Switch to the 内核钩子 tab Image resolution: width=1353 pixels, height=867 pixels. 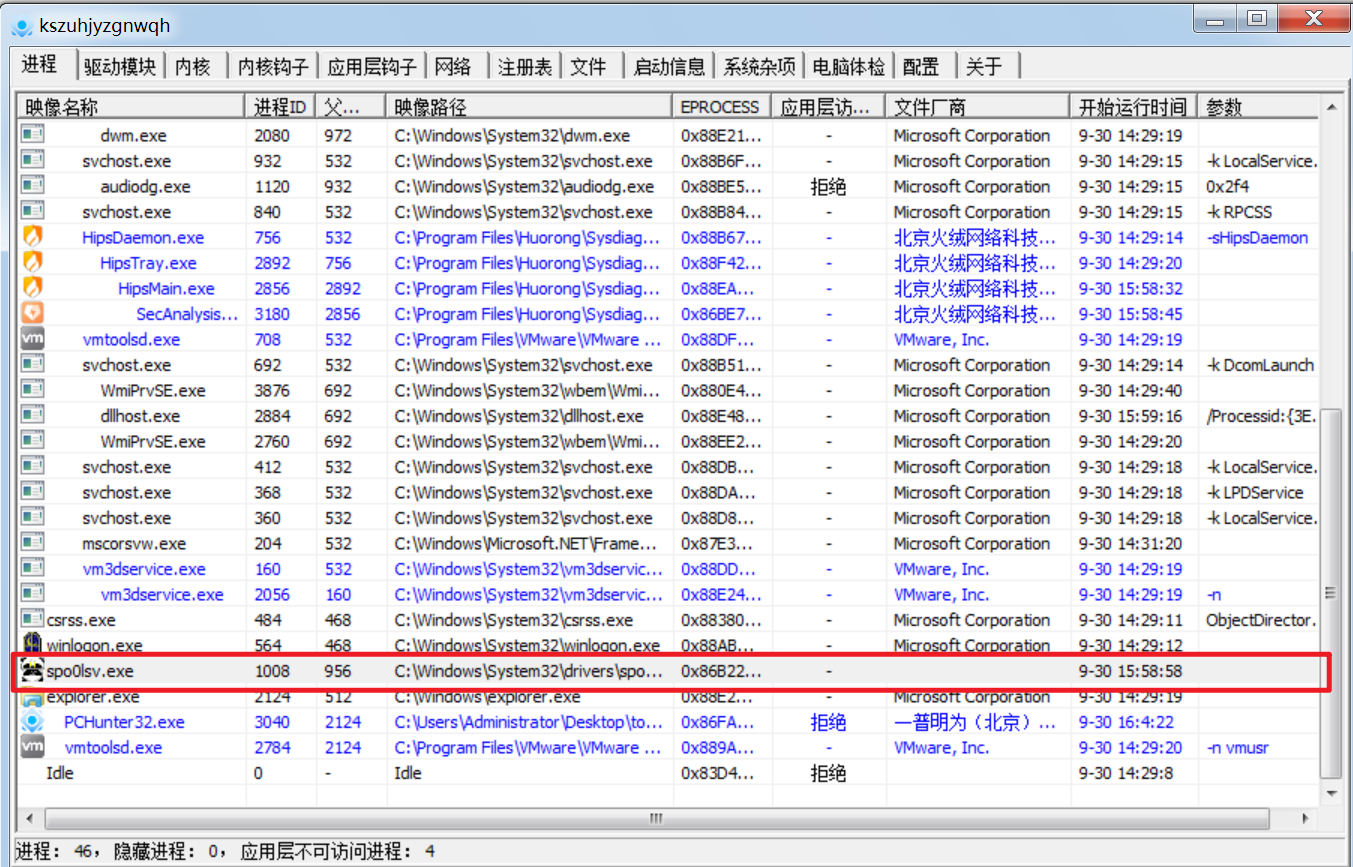coord(273,67)
